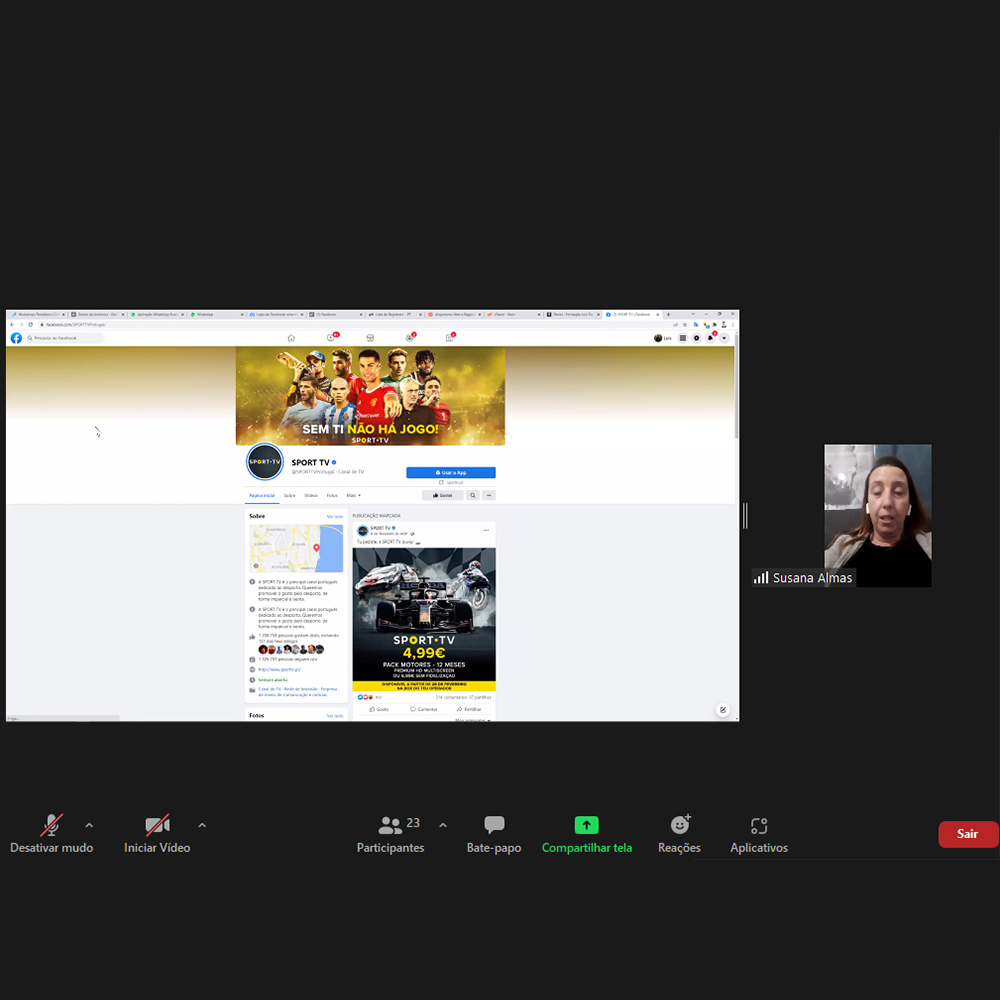Open video options arrow beside camera
This screenshot has height=1000, width=1000.
pyautogui.click(x=202, y=825)
